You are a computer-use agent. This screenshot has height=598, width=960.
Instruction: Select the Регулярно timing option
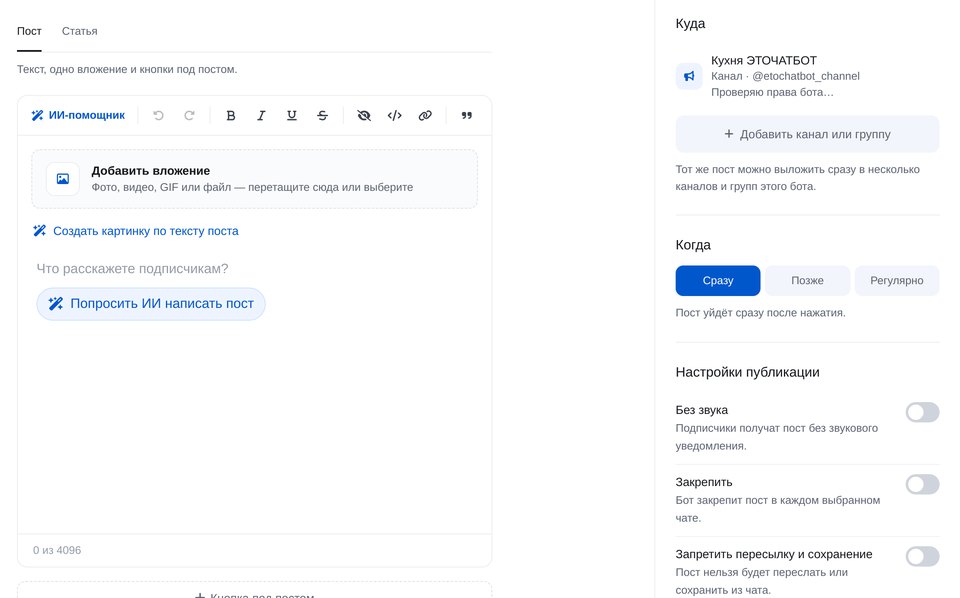897,280
